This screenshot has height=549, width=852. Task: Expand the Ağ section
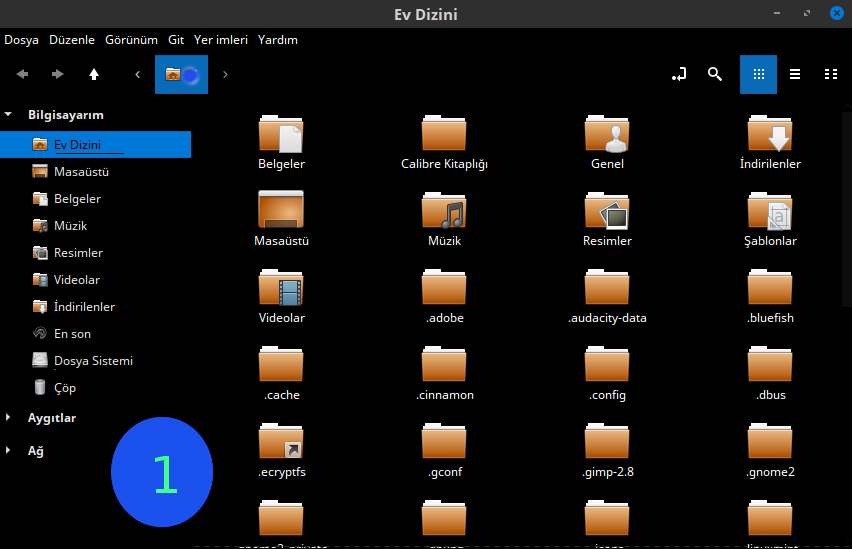(8, 450)
